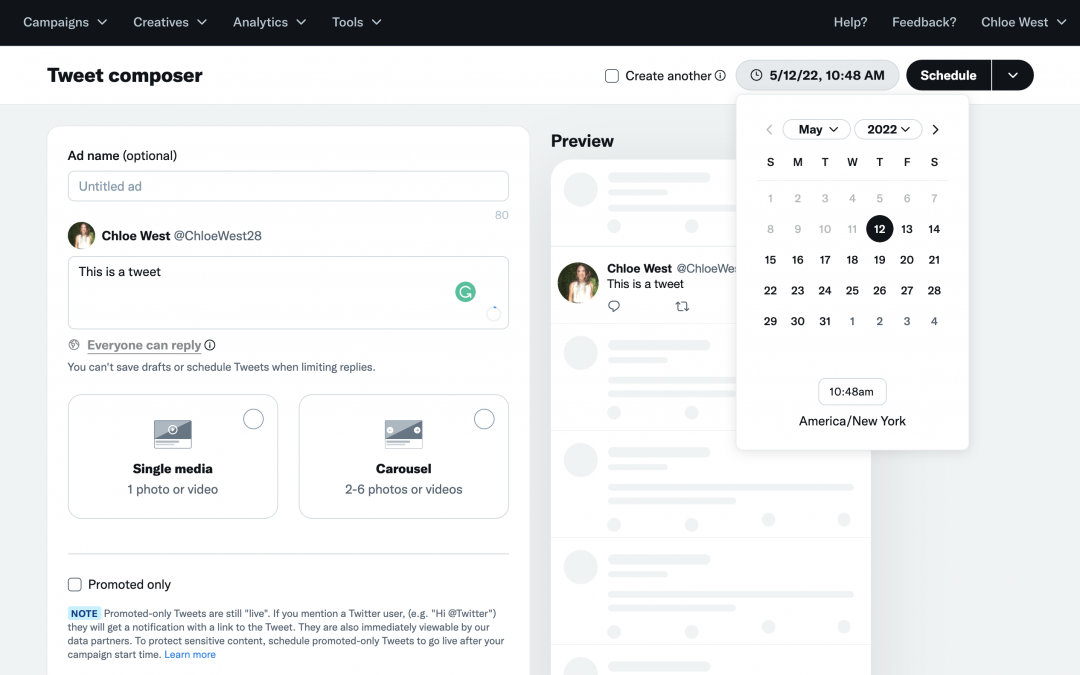This screenshot has height=675, width=1080.
Task: Expand arrow next to Schedule button
Action: click(1012, 75)
